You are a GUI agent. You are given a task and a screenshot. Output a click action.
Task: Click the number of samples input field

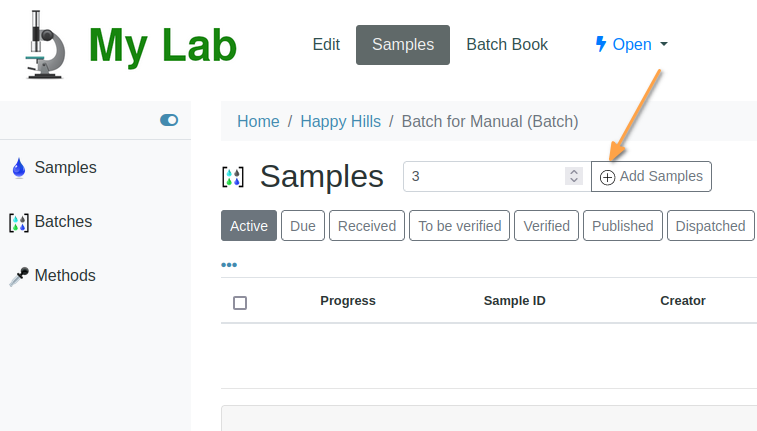click(x=484, y=176)
